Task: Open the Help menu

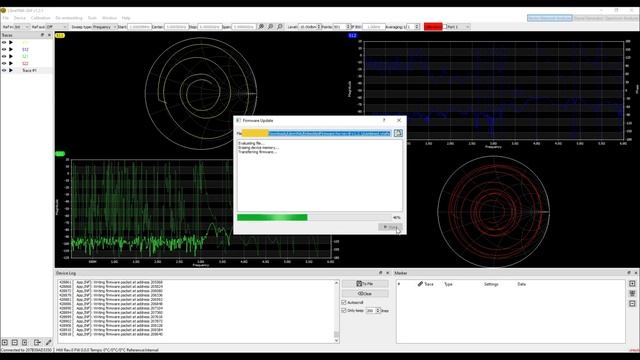Action: tap(126, 18)
